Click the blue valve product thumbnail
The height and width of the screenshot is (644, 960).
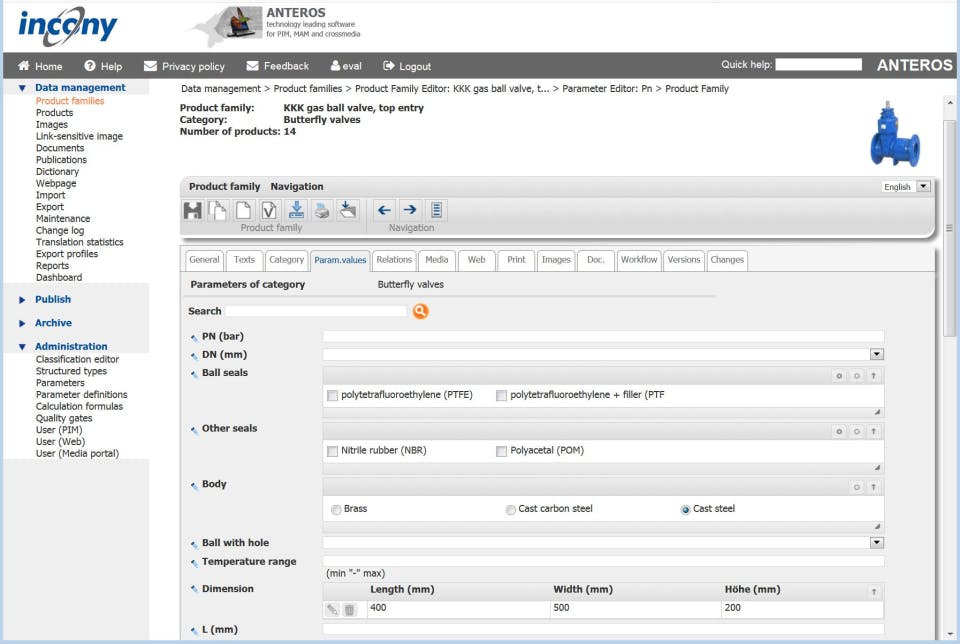tap(894, 134)
